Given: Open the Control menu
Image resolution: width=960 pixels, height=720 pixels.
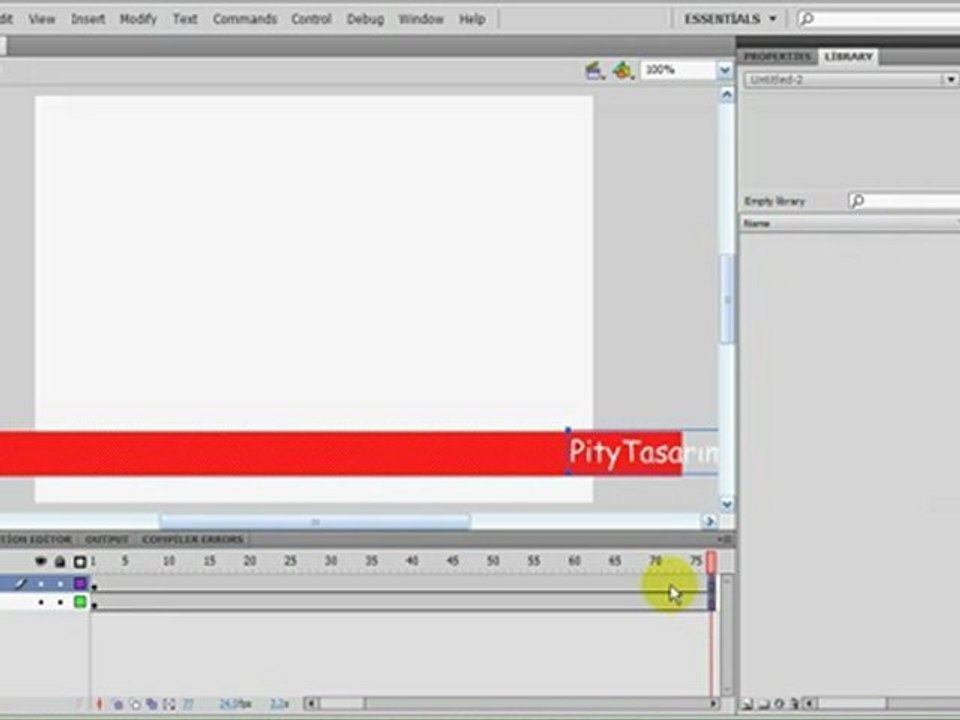Looking at the screenshot, I should click(312, 19).
